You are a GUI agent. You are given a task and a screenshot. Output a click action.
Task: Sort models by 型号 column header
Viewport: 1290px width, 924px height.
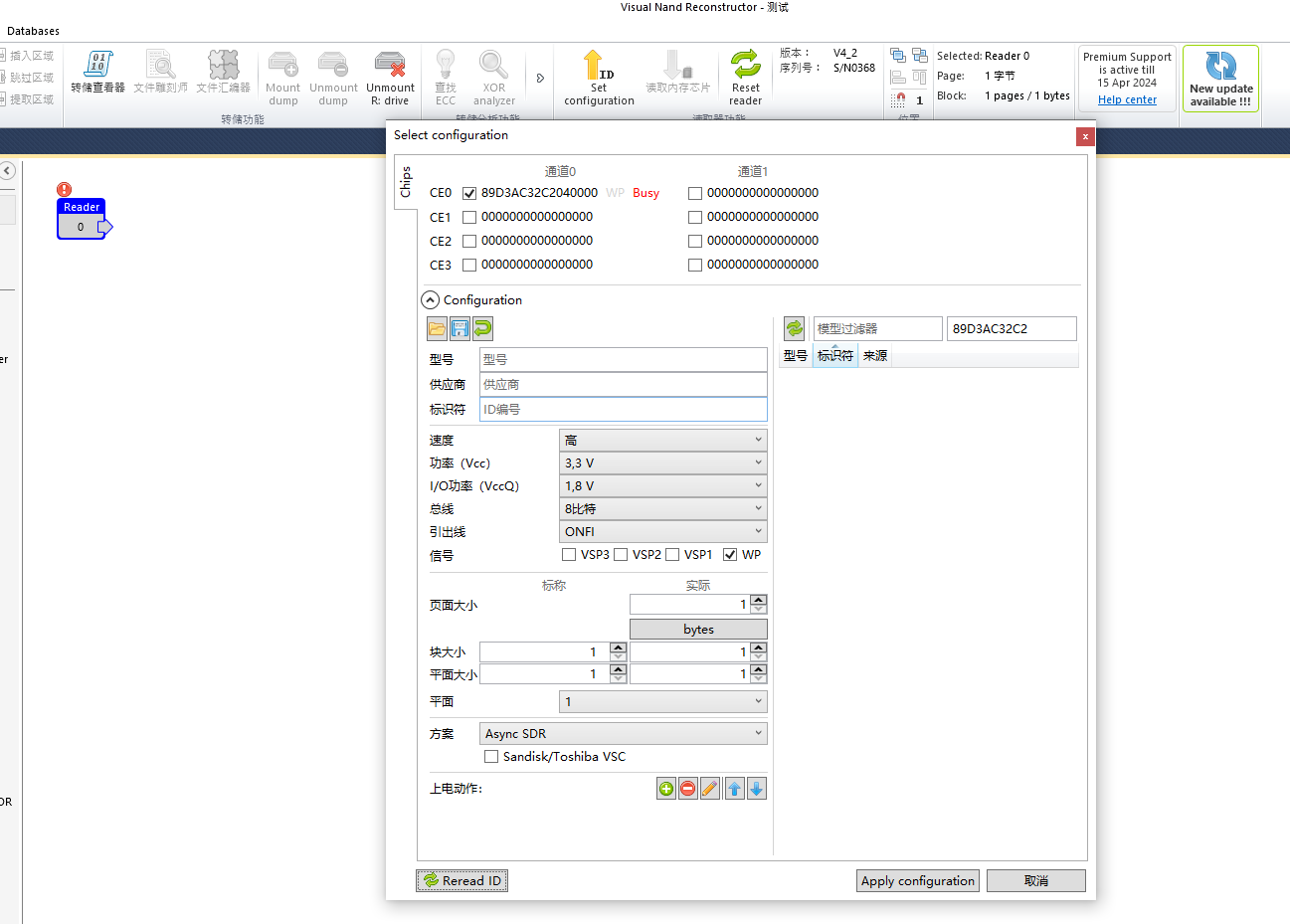[796, 356]
